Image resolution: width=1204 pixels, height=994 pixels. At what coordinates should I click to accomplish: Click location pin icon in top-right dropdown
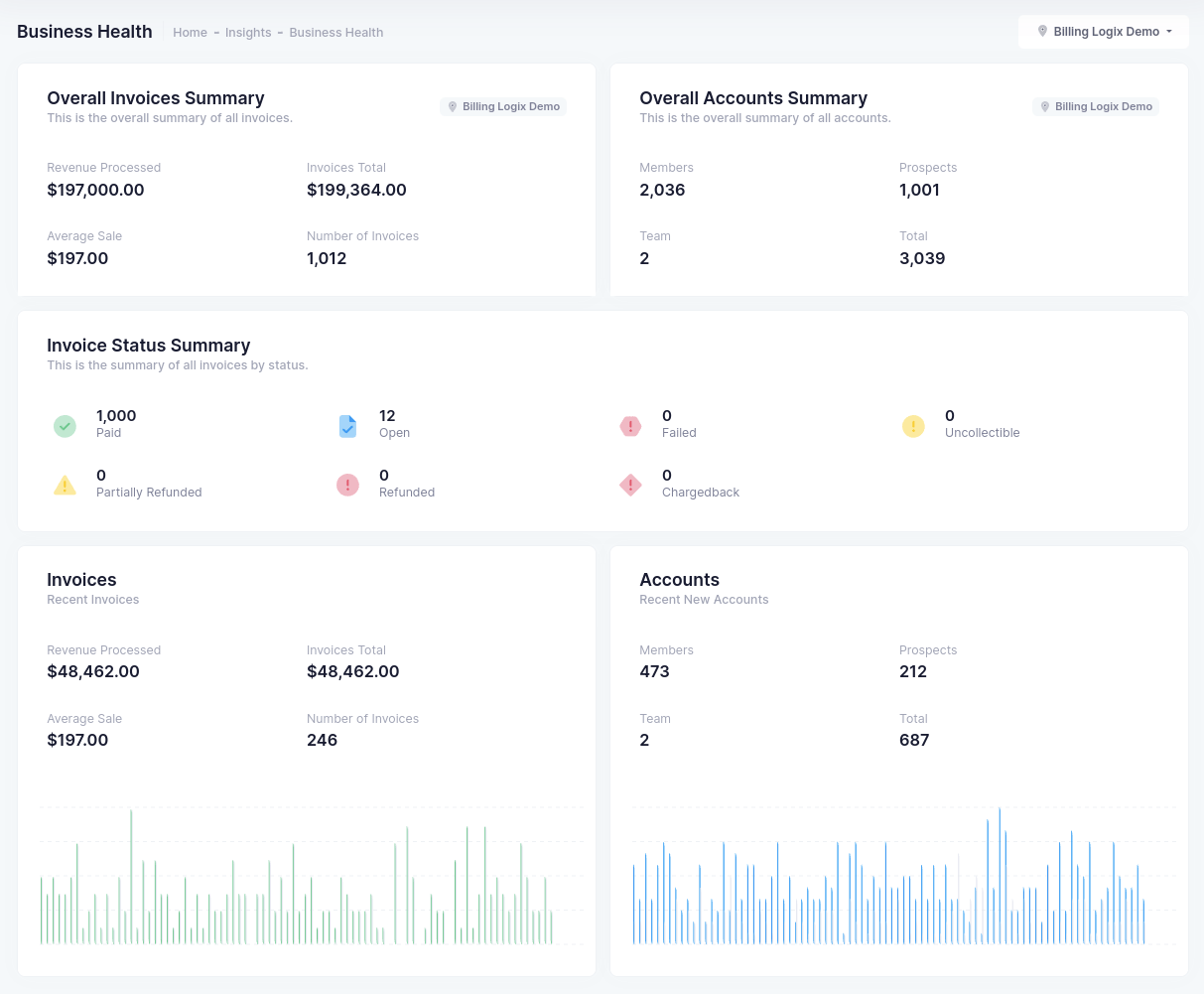point(1042,32)
